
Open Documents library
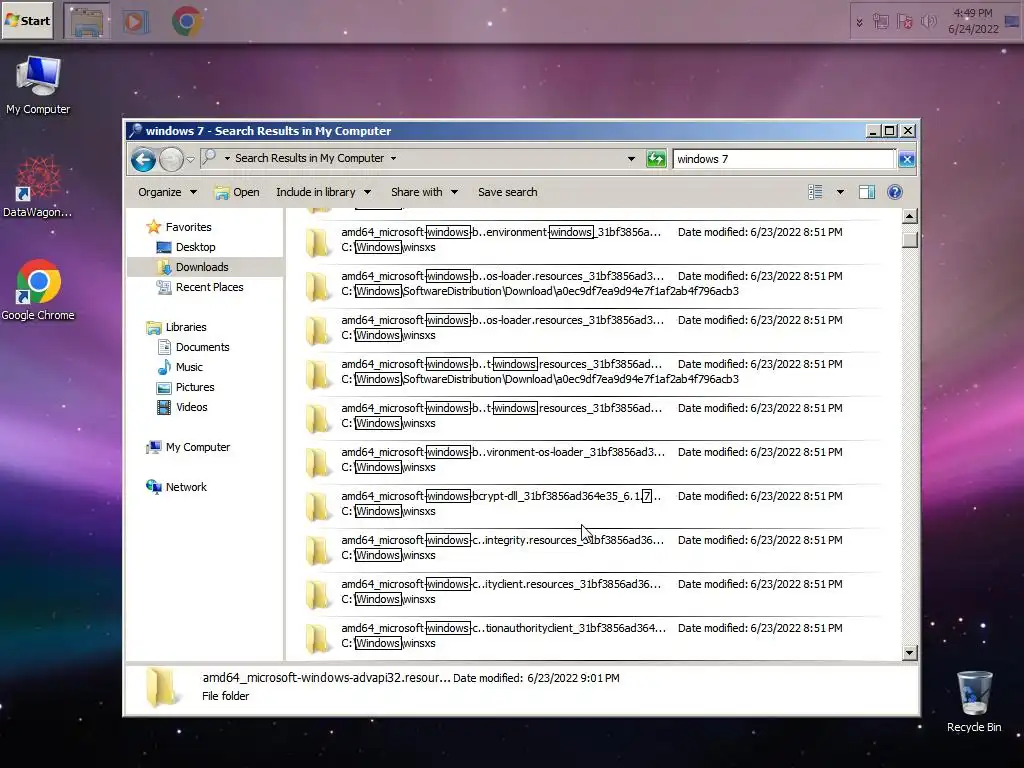[202, 347]
